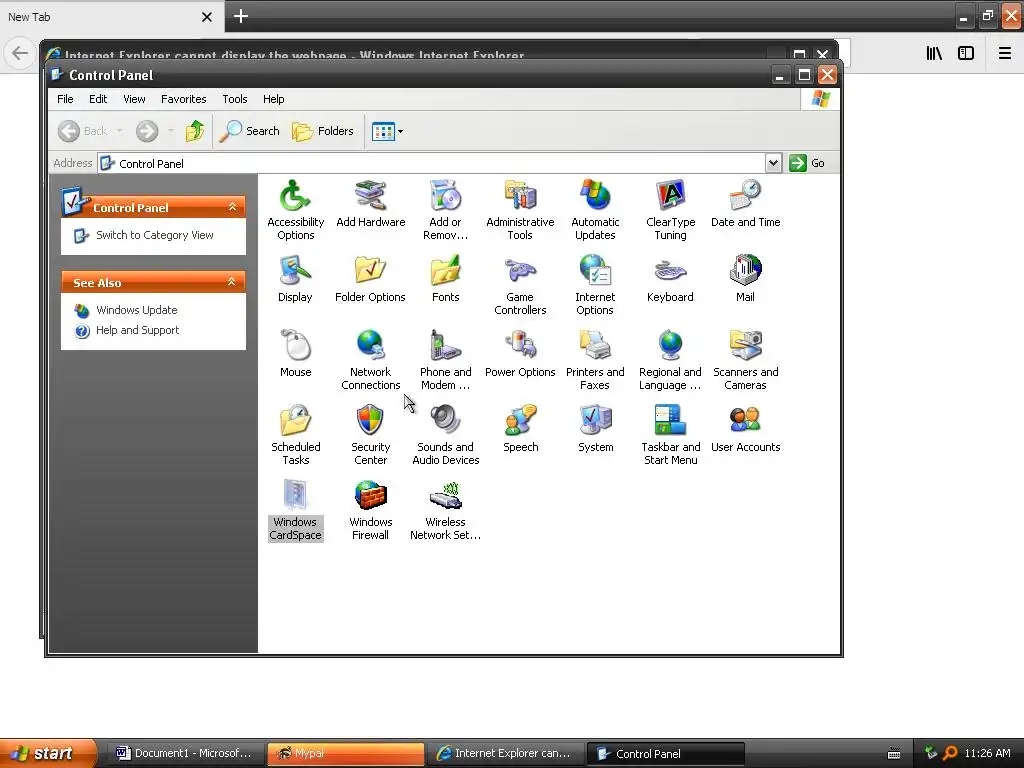Image resolution: width=1024 pixels, height=768 pixels.
Task: Switch to Document1 Microsoft Word taskbar button
Action: click(184, 754)
